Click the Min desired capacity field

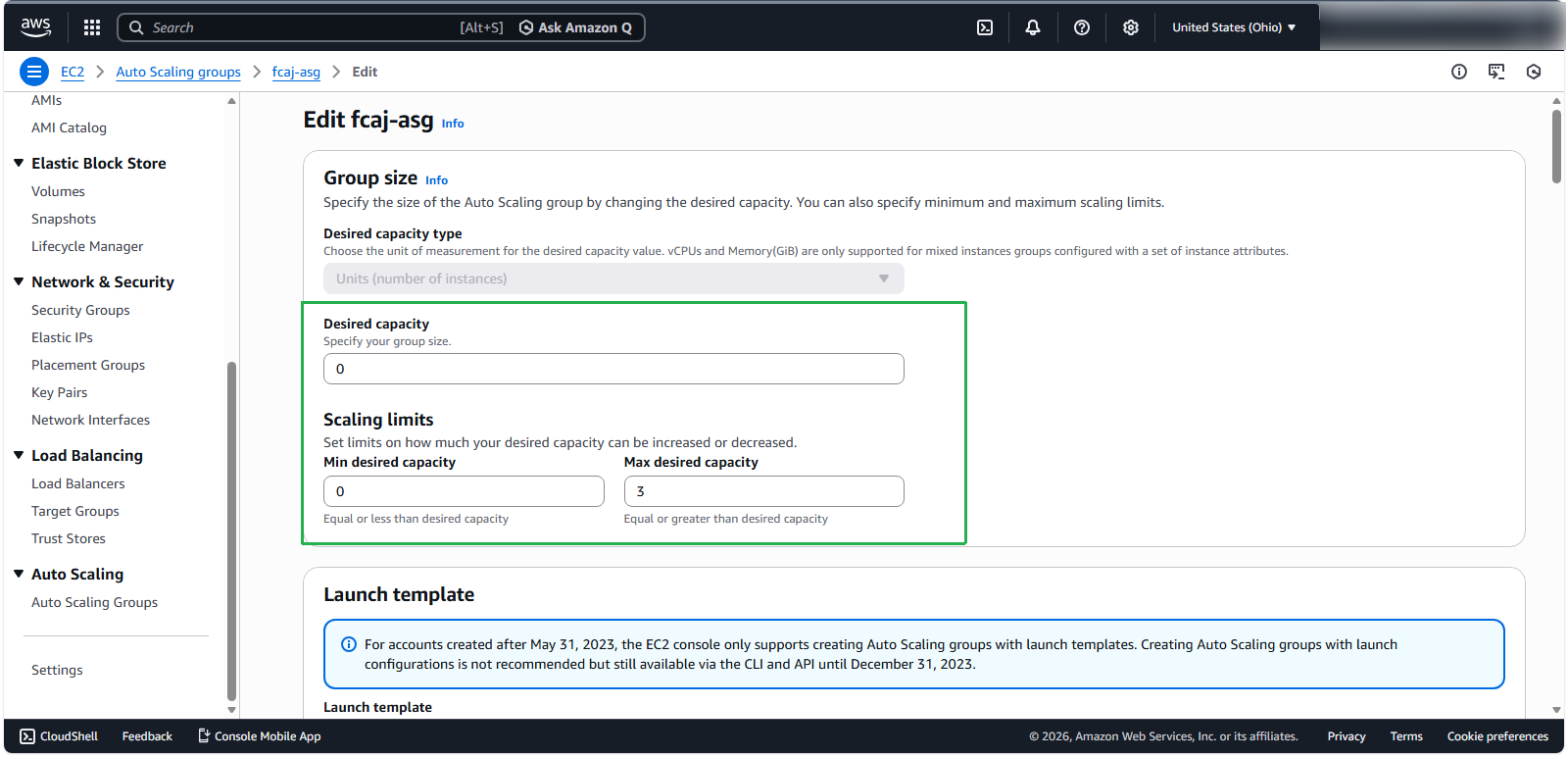[464, 491]
